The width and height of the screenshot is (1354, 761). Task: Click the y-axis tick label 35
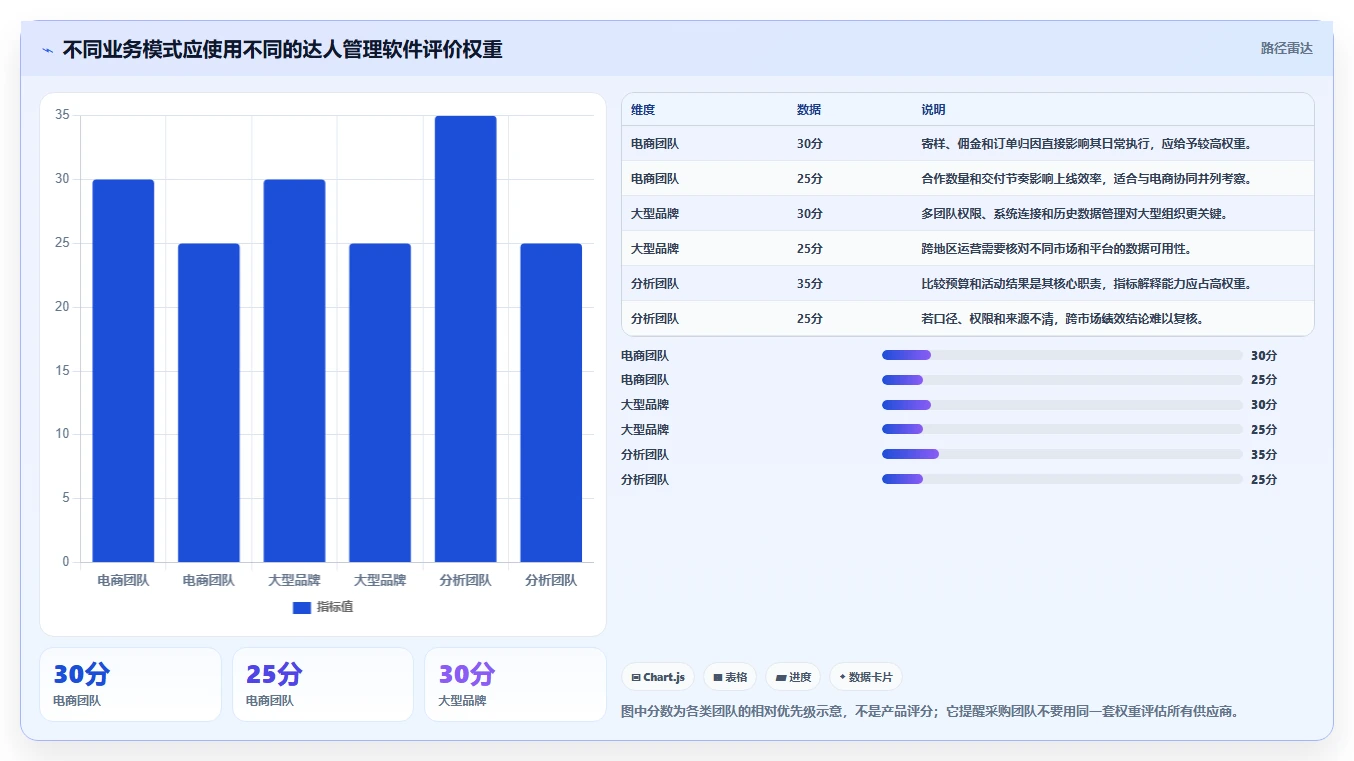point(62,115)
